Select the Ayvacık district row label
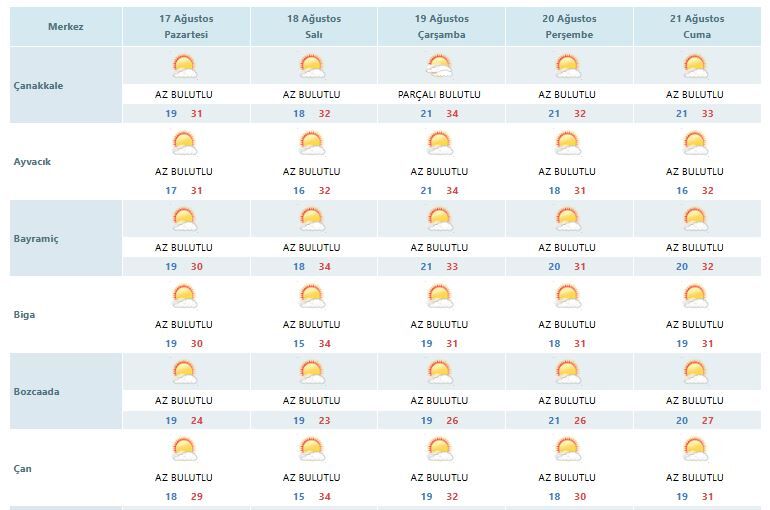This screenshot has height=510, width=770. pyautogui.click(x=32, y=161)
